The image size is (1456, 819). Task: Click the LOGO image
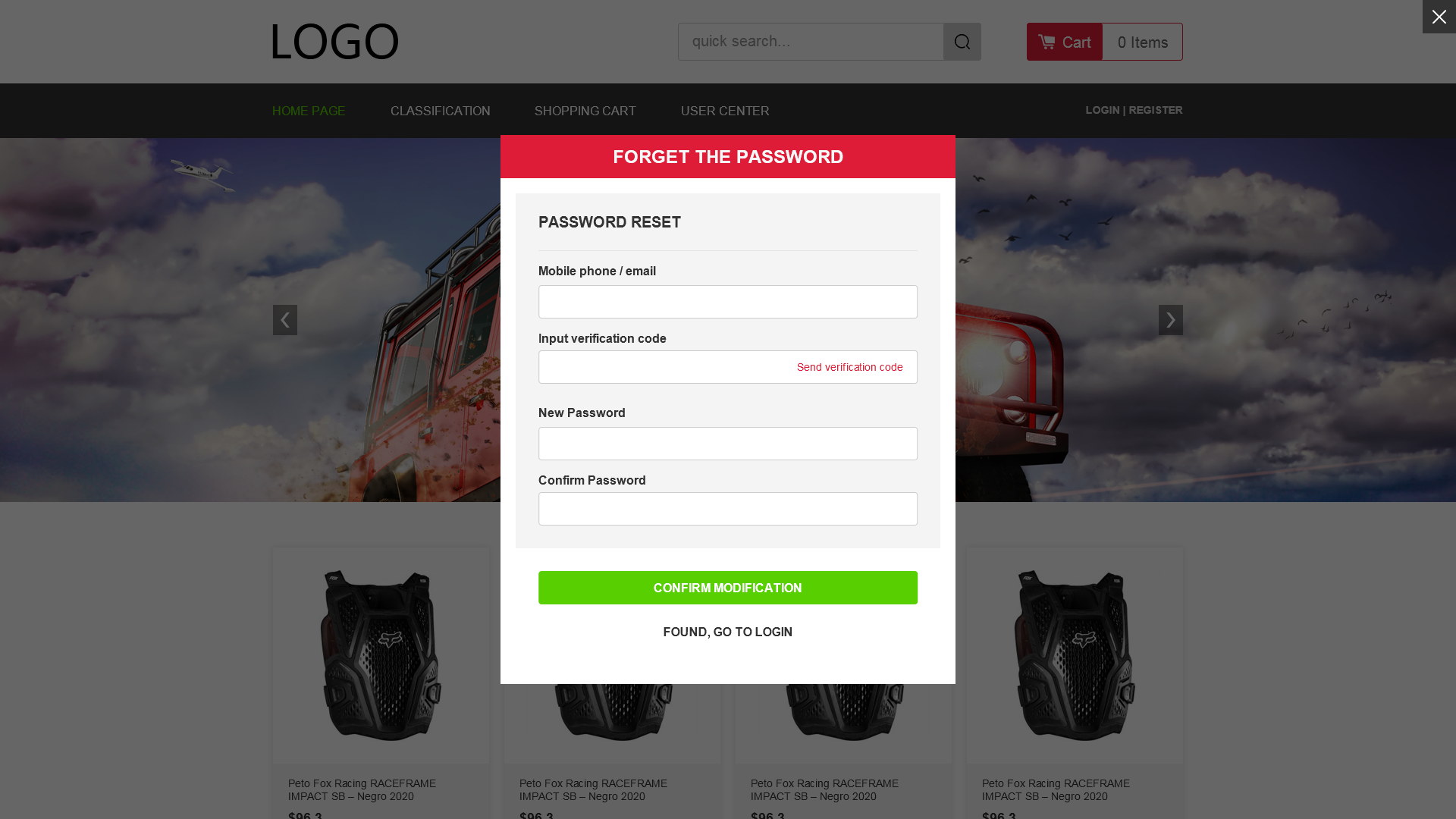click(334, 42)
